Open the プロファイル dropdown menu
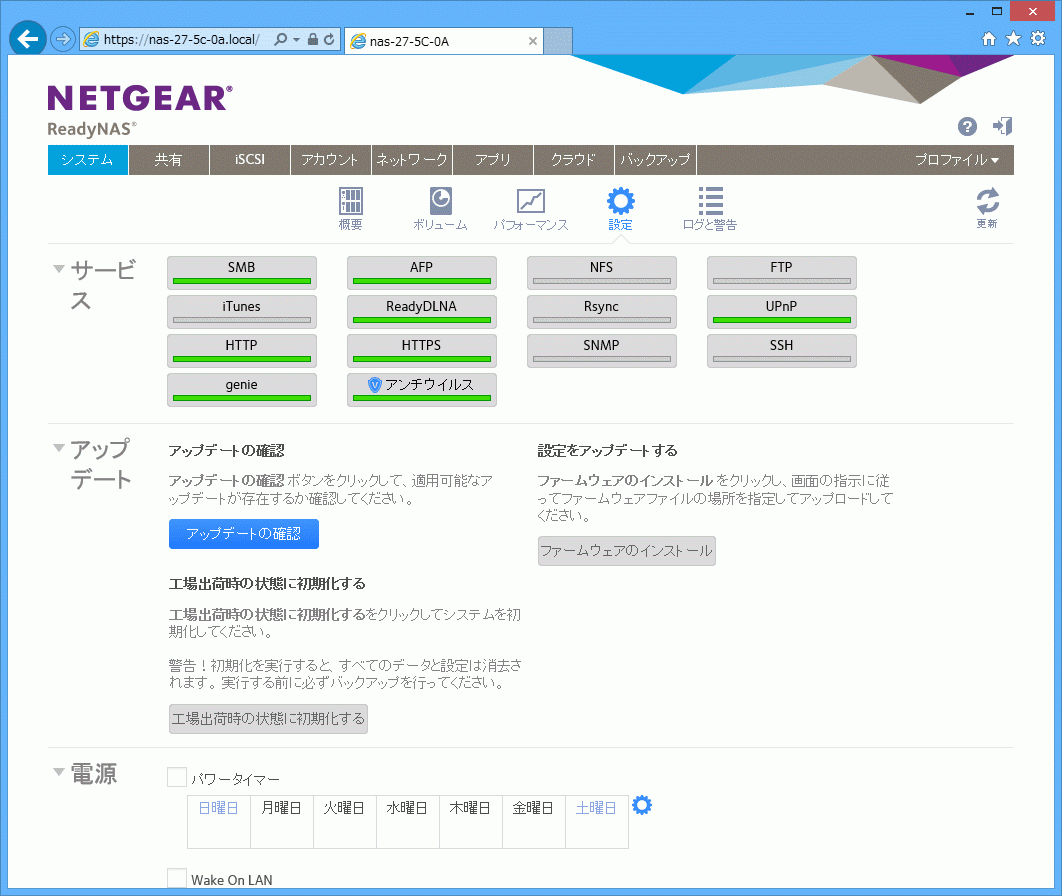The width and height of the screenshot is (1062, 896). click(x=956, y=160)
